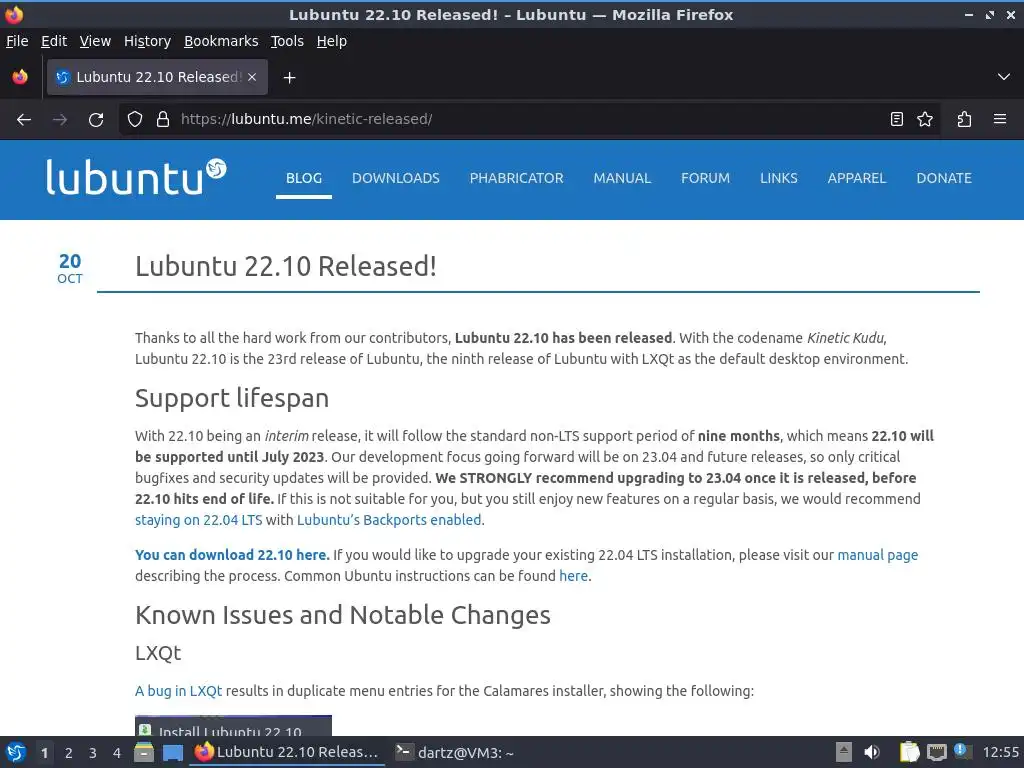Screen dimensions: 1024x768
Task: Open the PHABRICATOR nav link
Action: point(517,178)
